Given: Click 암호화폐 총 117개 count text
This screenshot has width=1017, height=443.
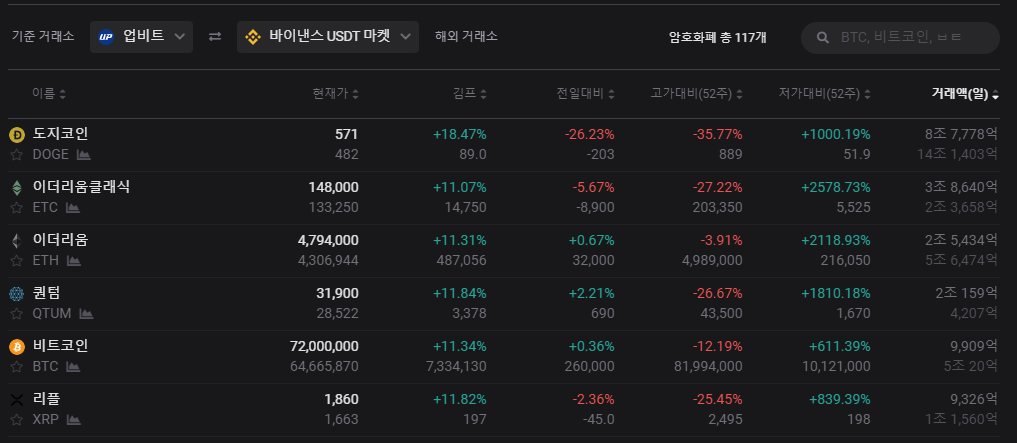Looking at the screenshot, I should point(718,37).
